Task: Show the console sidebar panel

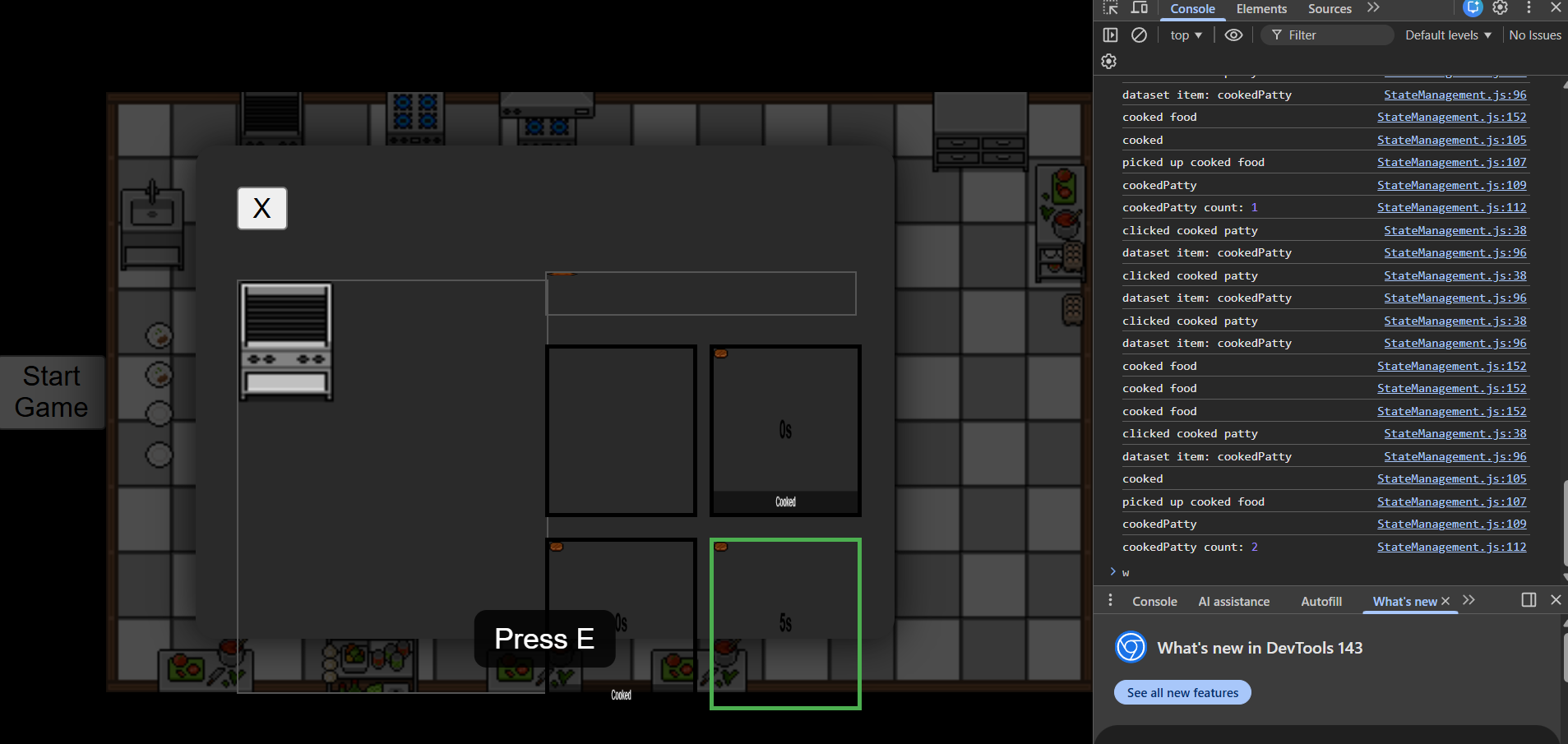Action: (1110, 35)
